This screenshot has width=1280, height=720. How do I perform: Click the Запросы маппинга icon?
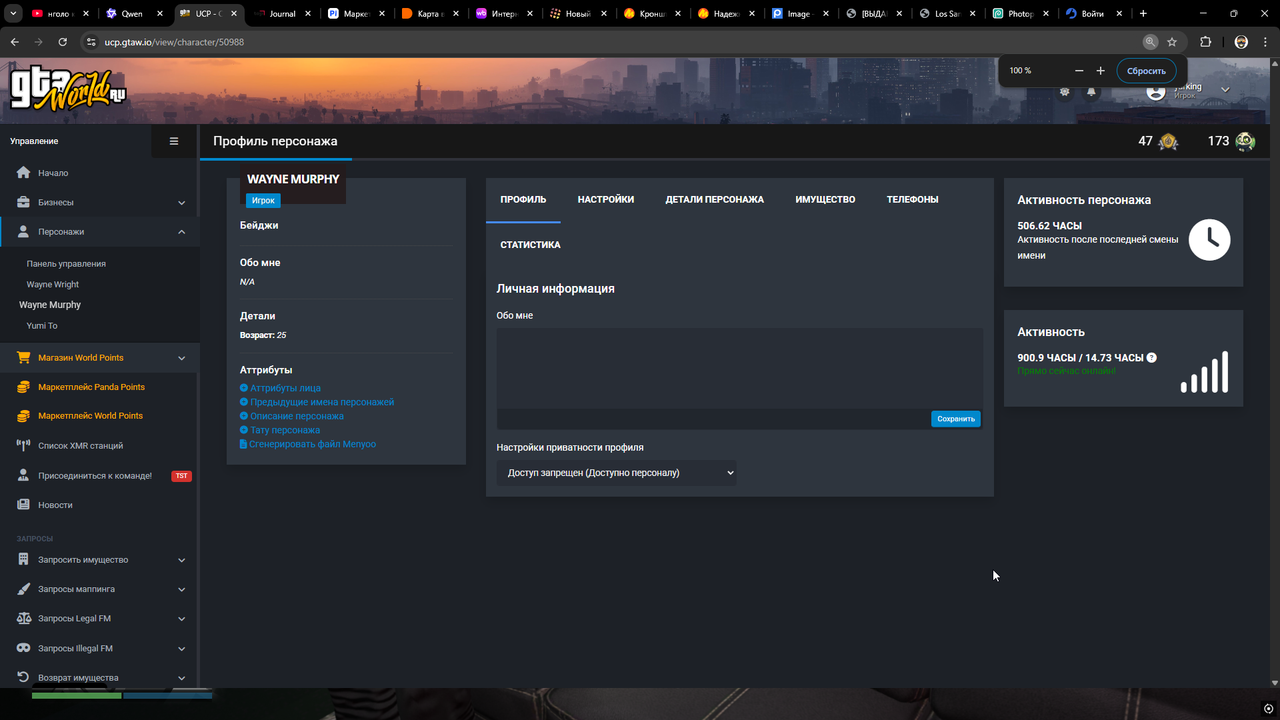click(x=24, y=589)
